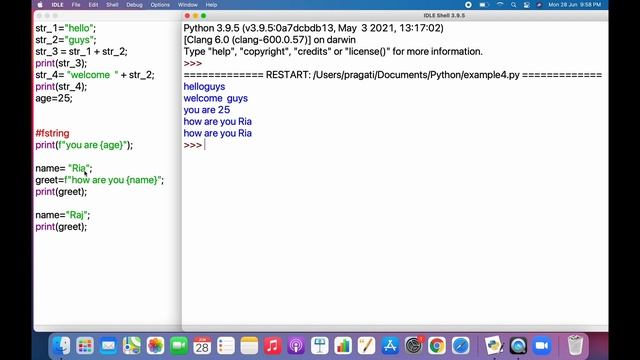Viewport: 640px width, 360px height.
Task: Zoom the IDLE Shell window
Action: (204, 16)
